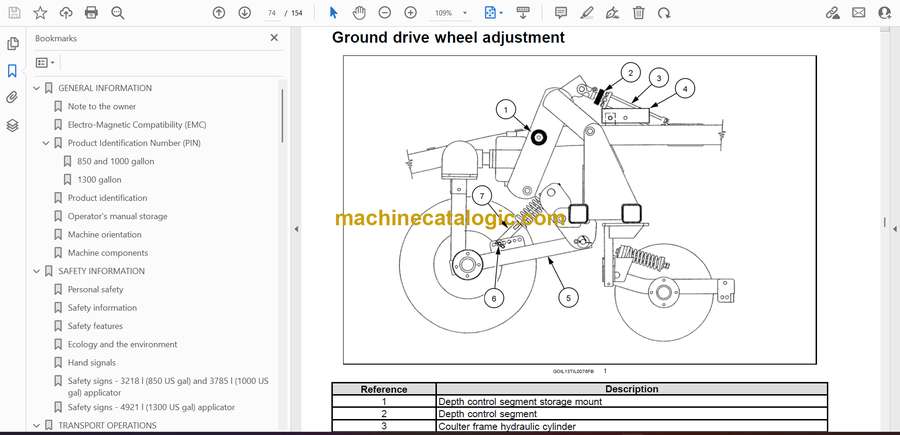Open the SAFETY INFORMATION bookmark

(102, 271)
